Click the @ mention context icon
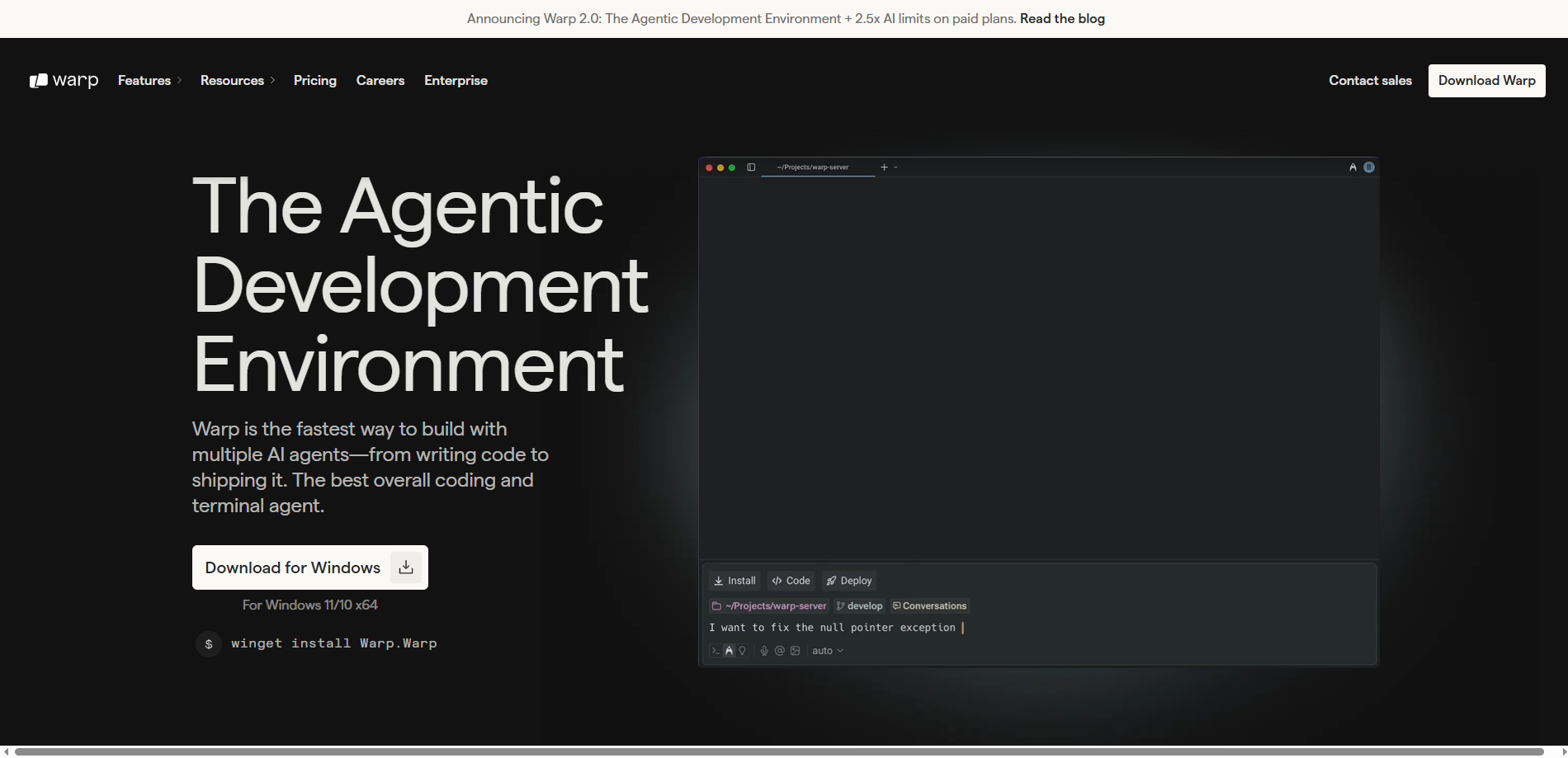Image resolution: width=1568 pixels, height=758 pixels. coord(780,651)
